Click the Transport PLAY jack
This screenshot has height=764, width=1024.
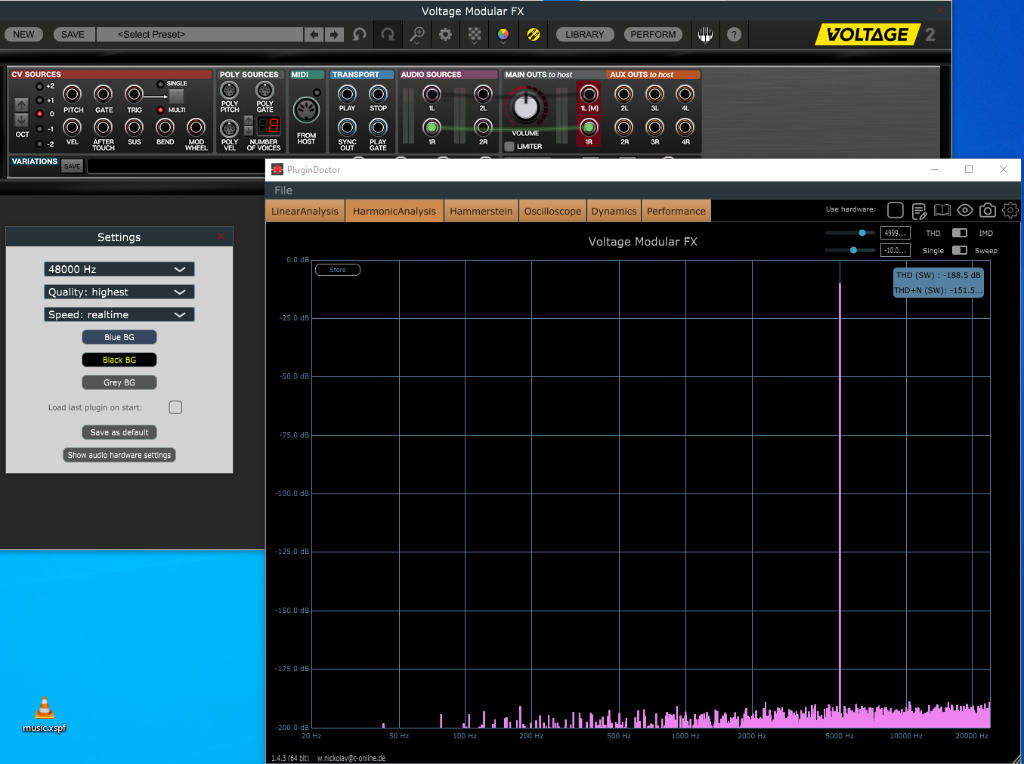click(347, 94)
